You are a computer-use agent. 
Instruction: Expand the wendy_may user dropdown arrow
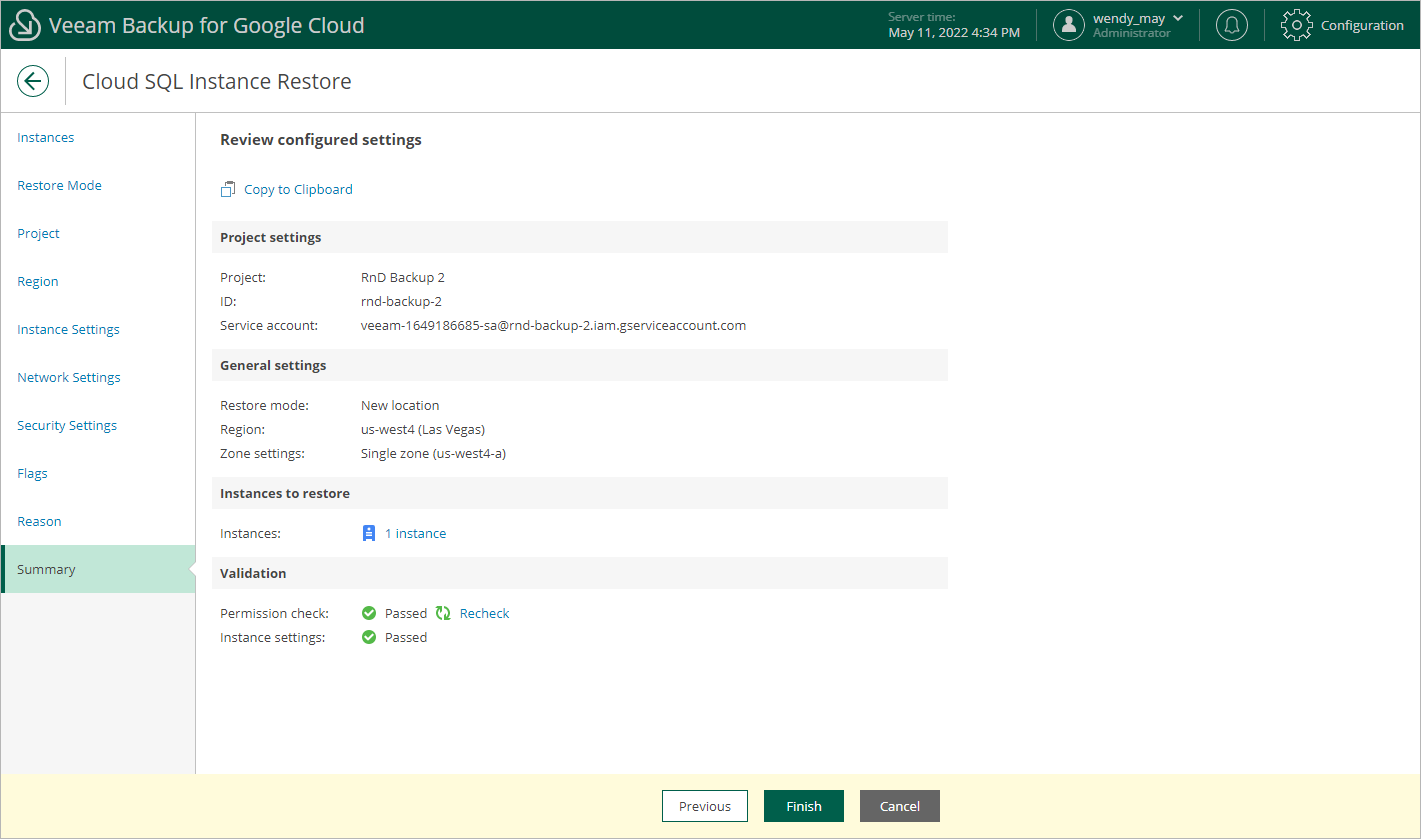coord(1178,18)
